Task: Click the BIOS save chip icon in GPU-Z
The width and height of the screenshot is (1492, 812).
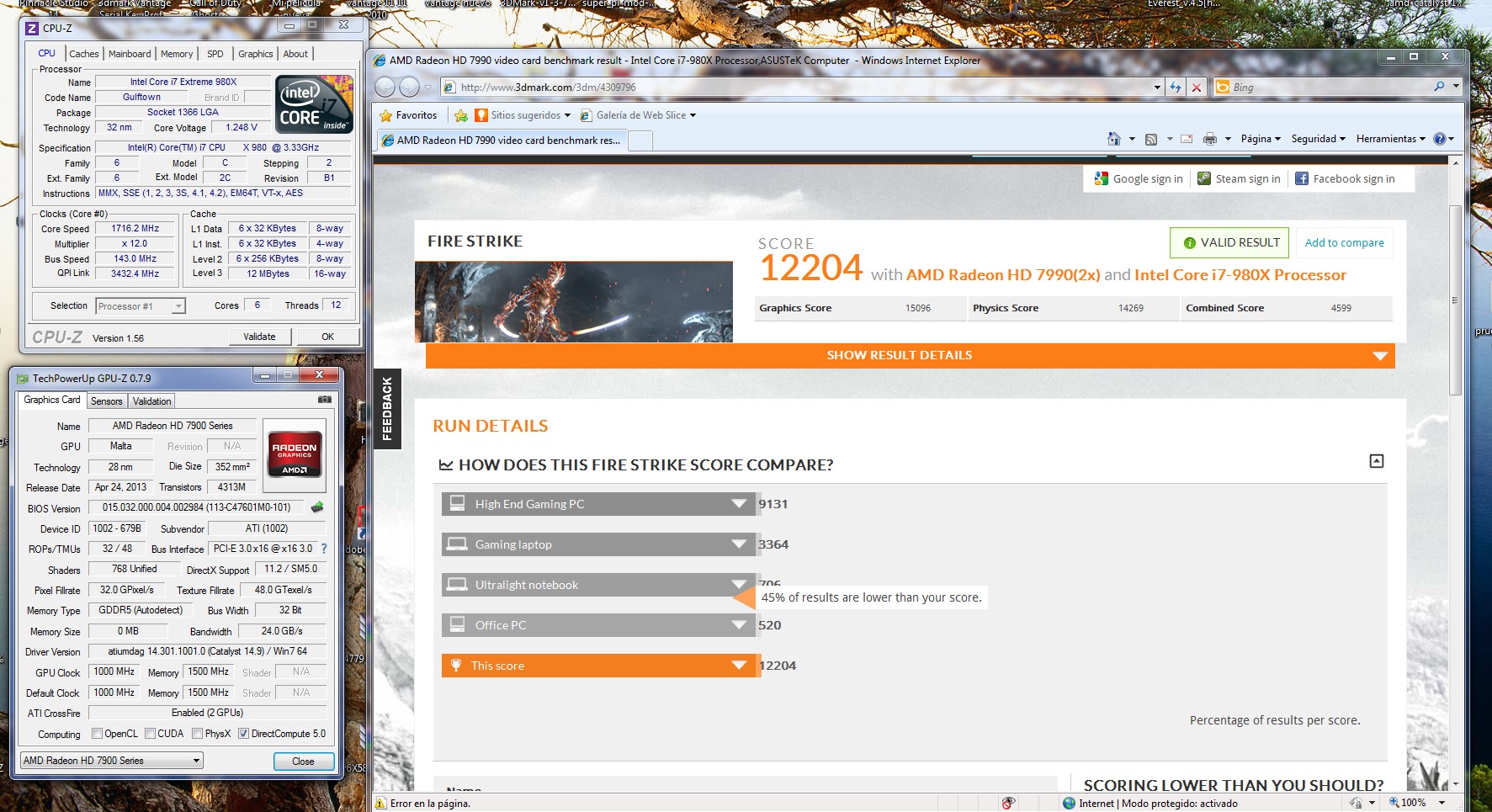Action: click(x=317, y=507)
